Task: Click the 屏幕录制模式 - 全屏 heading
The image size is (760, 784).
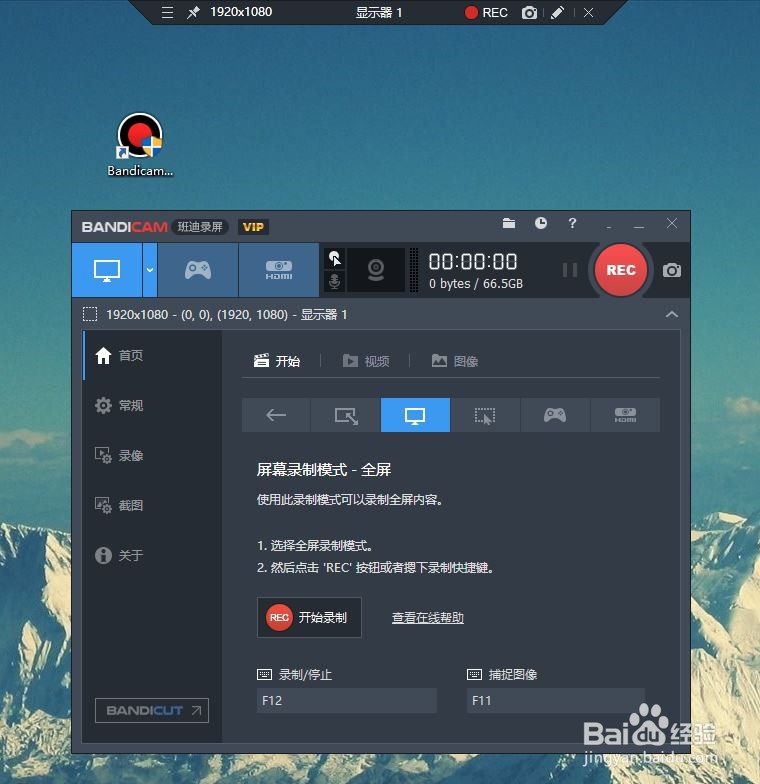Action: tap(324, 470)
